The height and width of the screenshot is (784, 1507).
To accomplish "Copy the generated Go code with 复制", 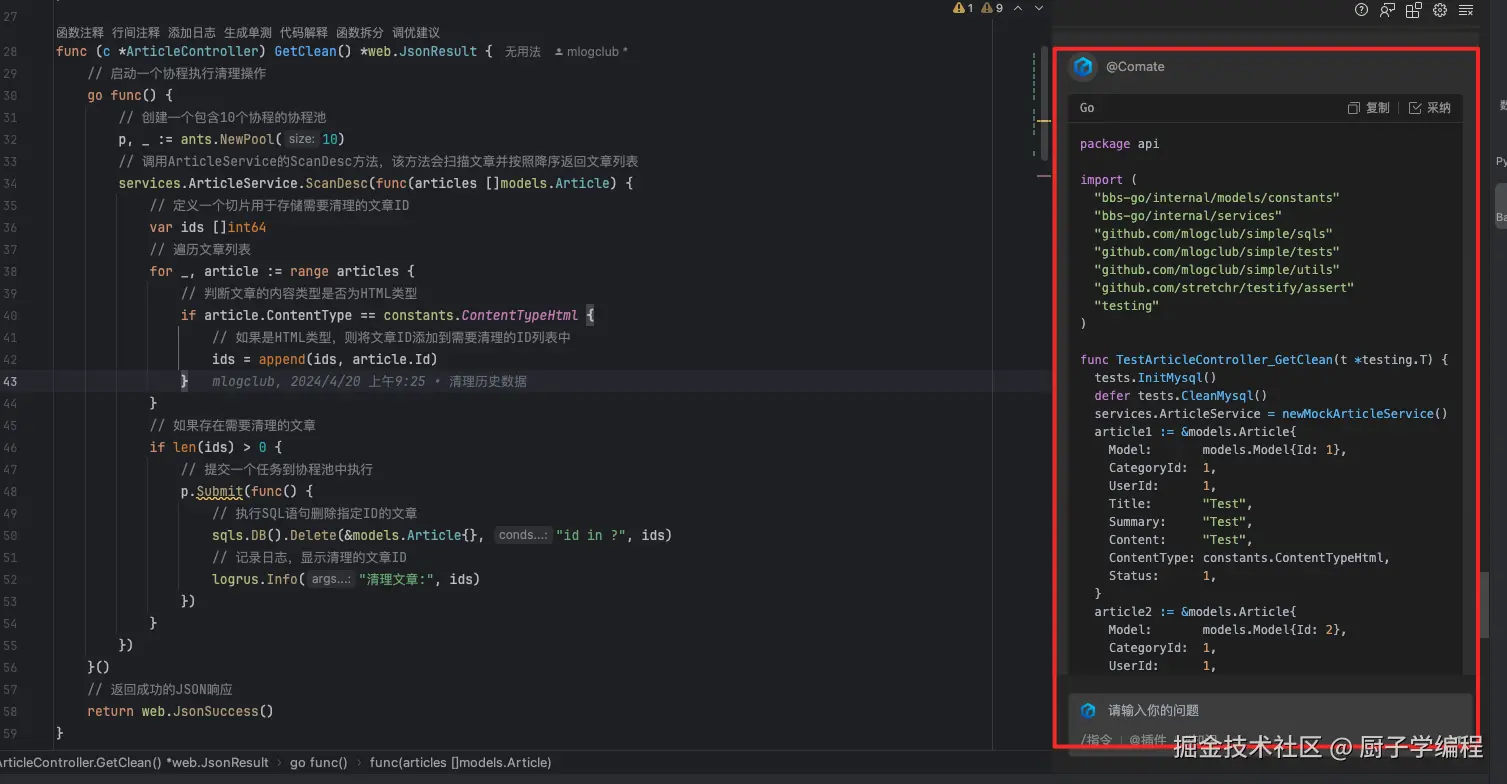I will (x=1368, y=108).
